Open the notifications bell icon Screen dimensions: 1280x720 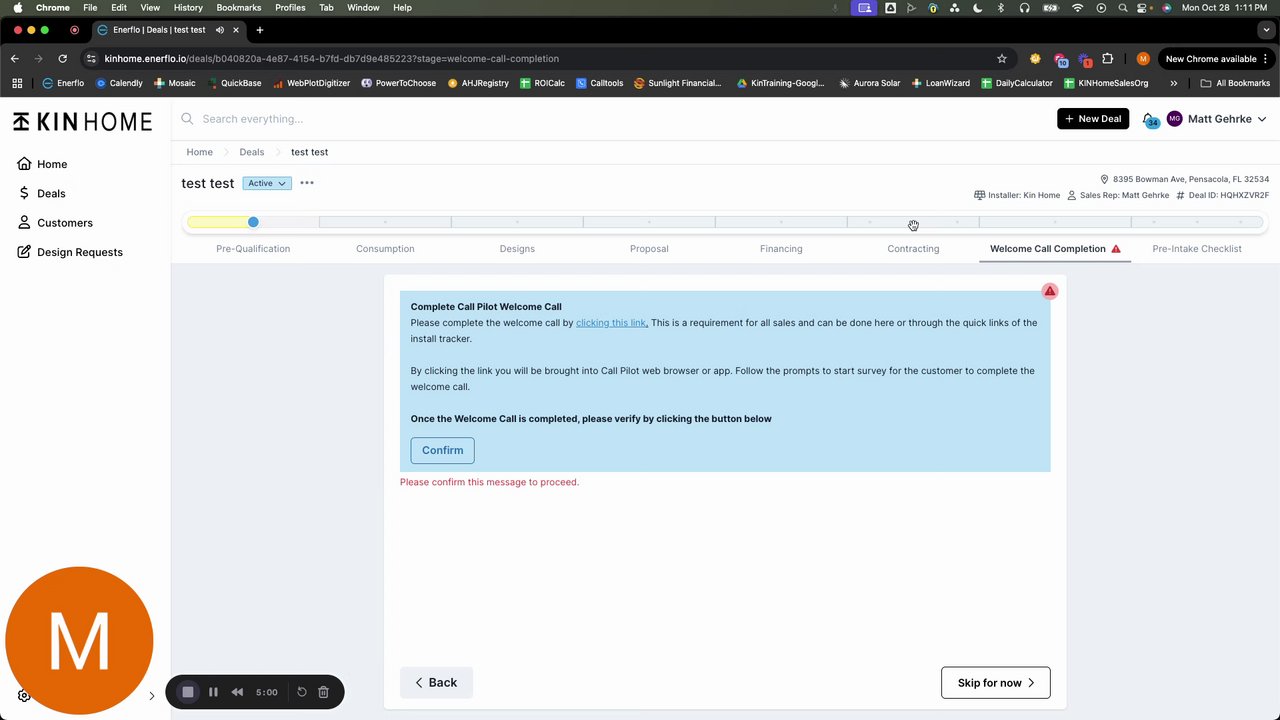click(1148, 118)
